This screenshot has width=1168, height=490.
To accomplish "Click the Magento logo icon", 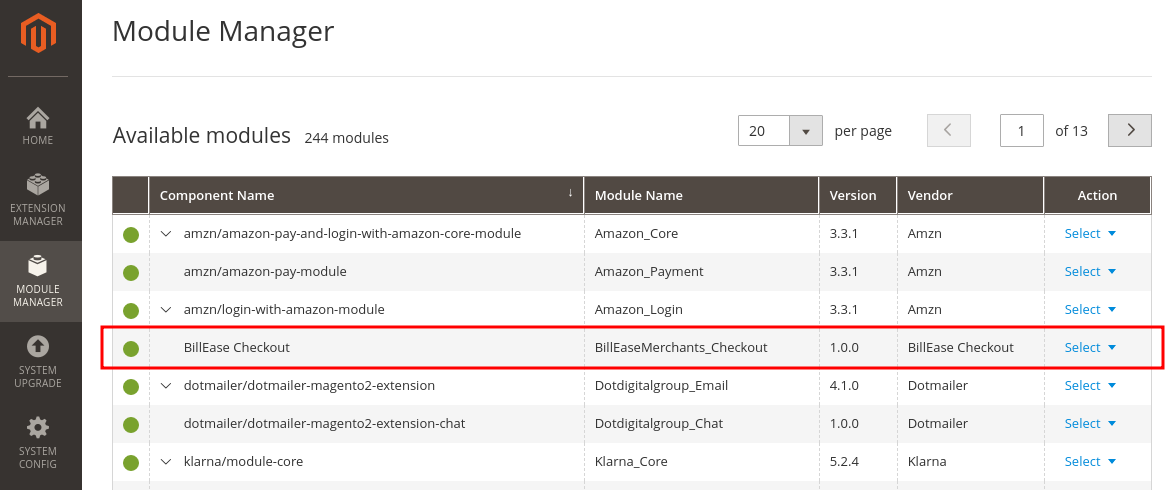I will [38, 34].
